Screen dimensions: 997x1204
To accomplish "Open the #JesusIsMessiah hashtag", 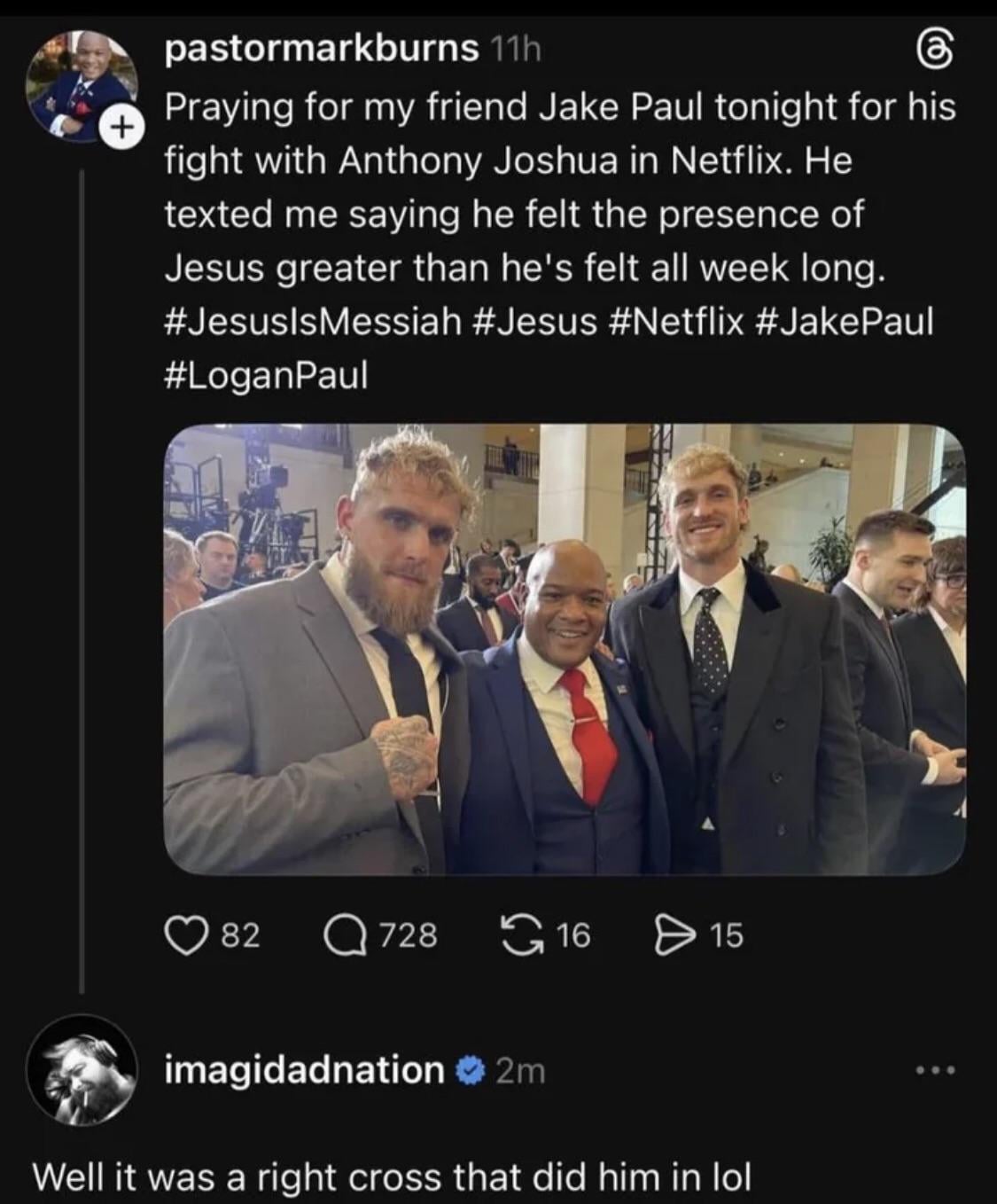I will pyautogui.click(x=313, y=321).
